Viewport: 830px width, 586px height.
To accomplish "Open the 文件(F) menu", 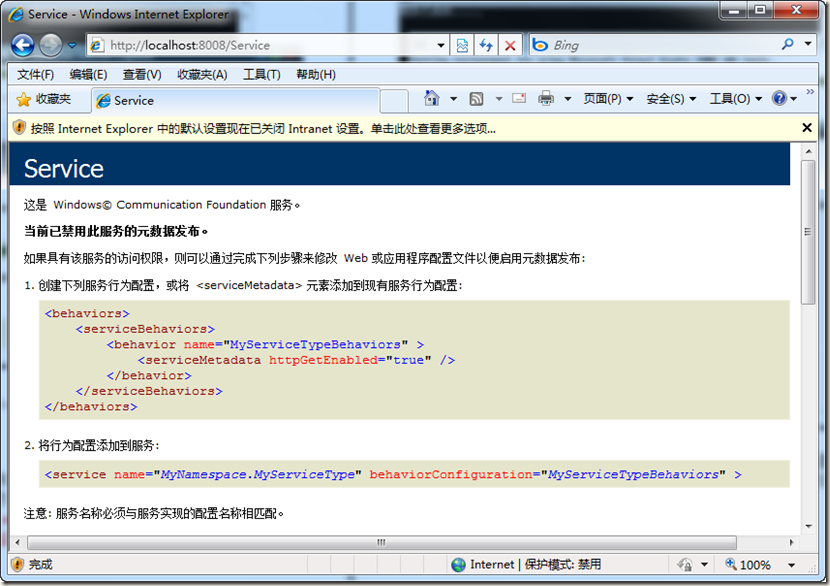I will coord(35,75).
